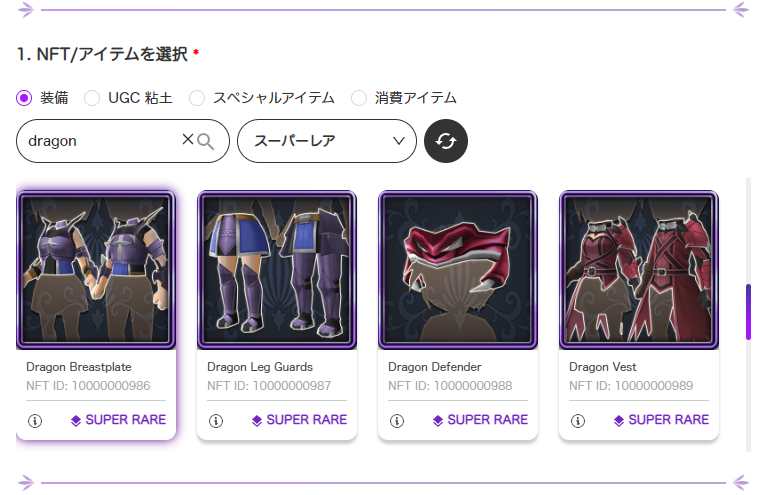Viewport: 758px width, 495px height.
Task: Select the UGC 粘土 radio option
Action: click(92, 98)
